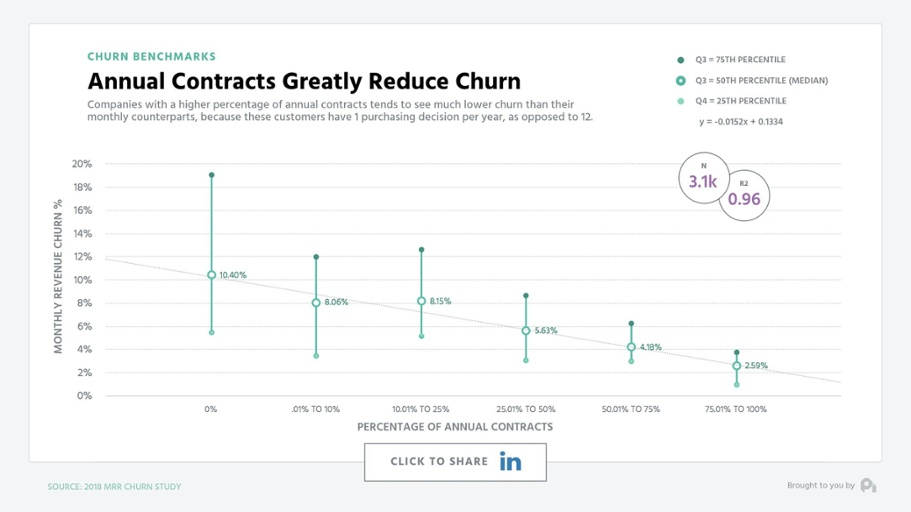Click the SOURCE: 2018 MRR CHURN STUDY text
The height and width of the screenshot is (512, 911).
(114, 486)
